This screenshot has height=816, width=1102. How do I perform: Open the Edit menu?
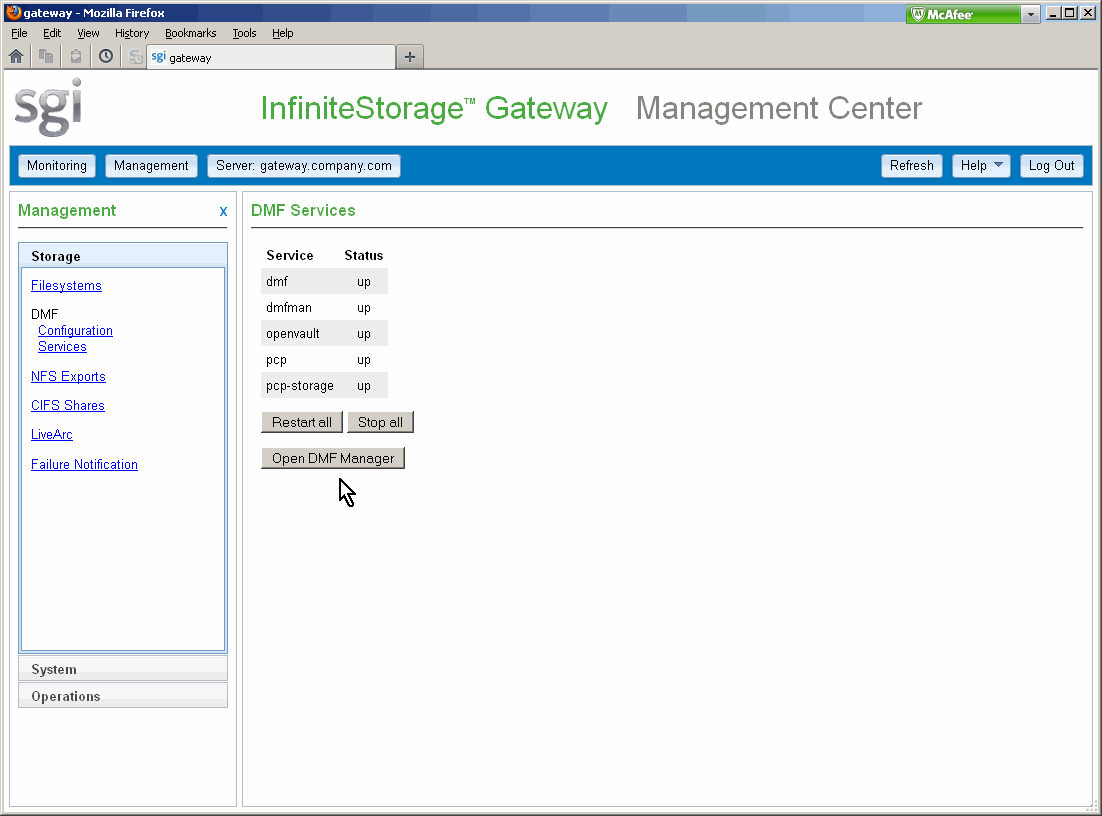[52, 33]
